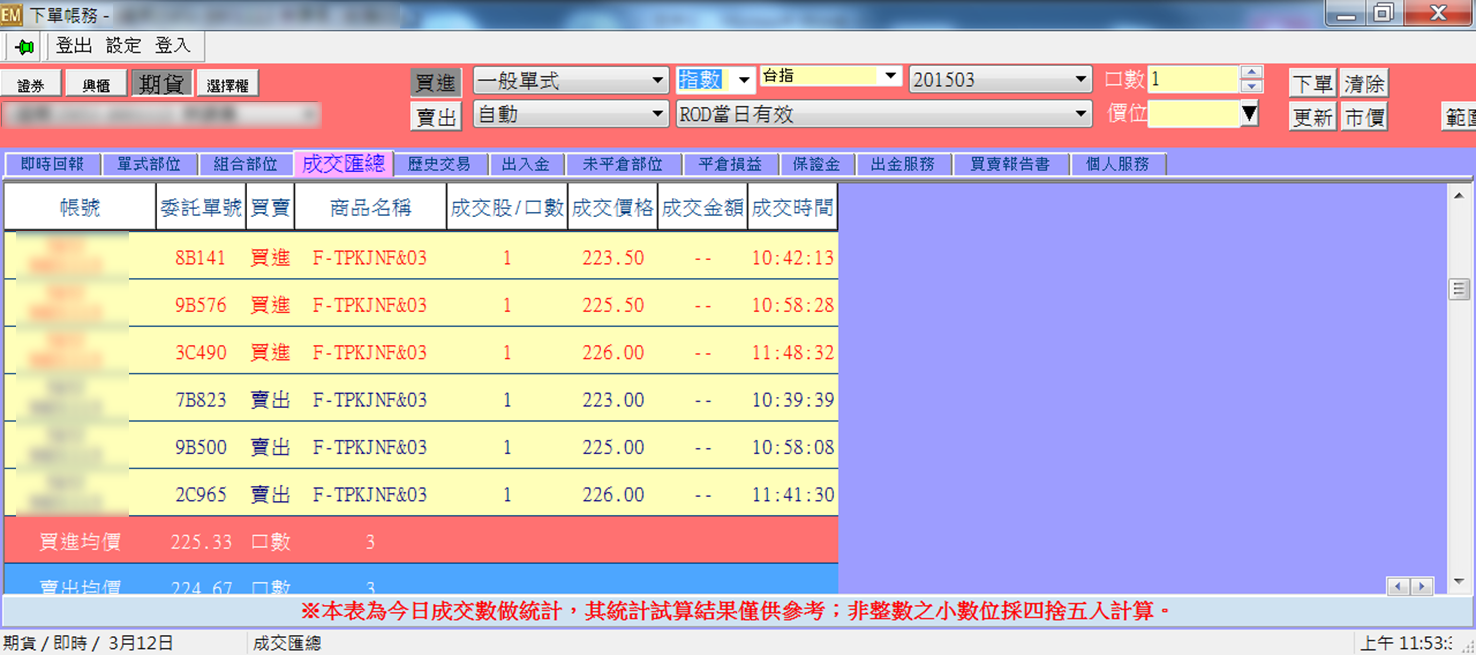Click the horizontal scrollbar left arrow

tap(1398, 586)
